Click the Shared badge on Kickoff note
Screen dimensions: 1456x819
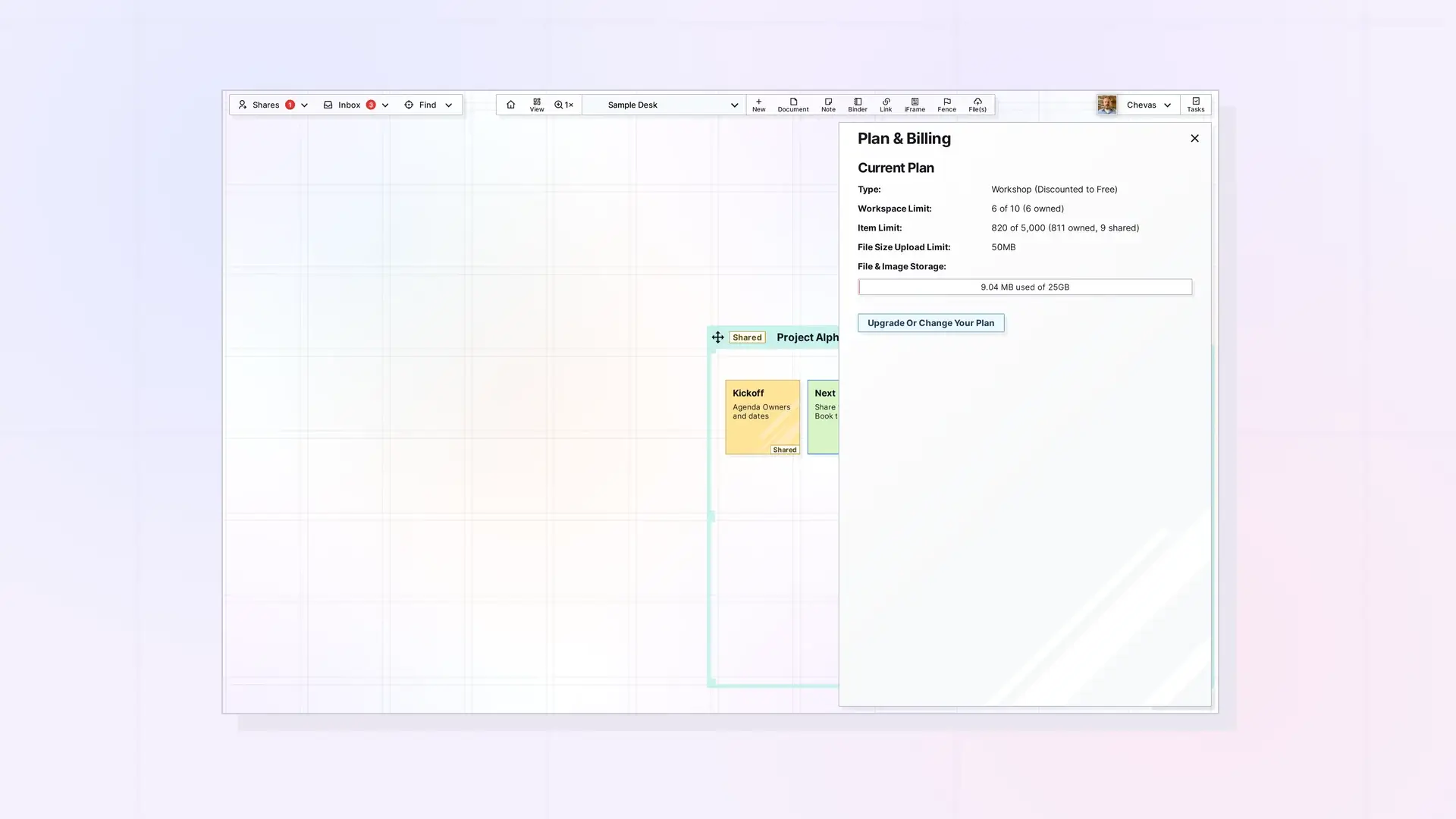pos(785,450)
